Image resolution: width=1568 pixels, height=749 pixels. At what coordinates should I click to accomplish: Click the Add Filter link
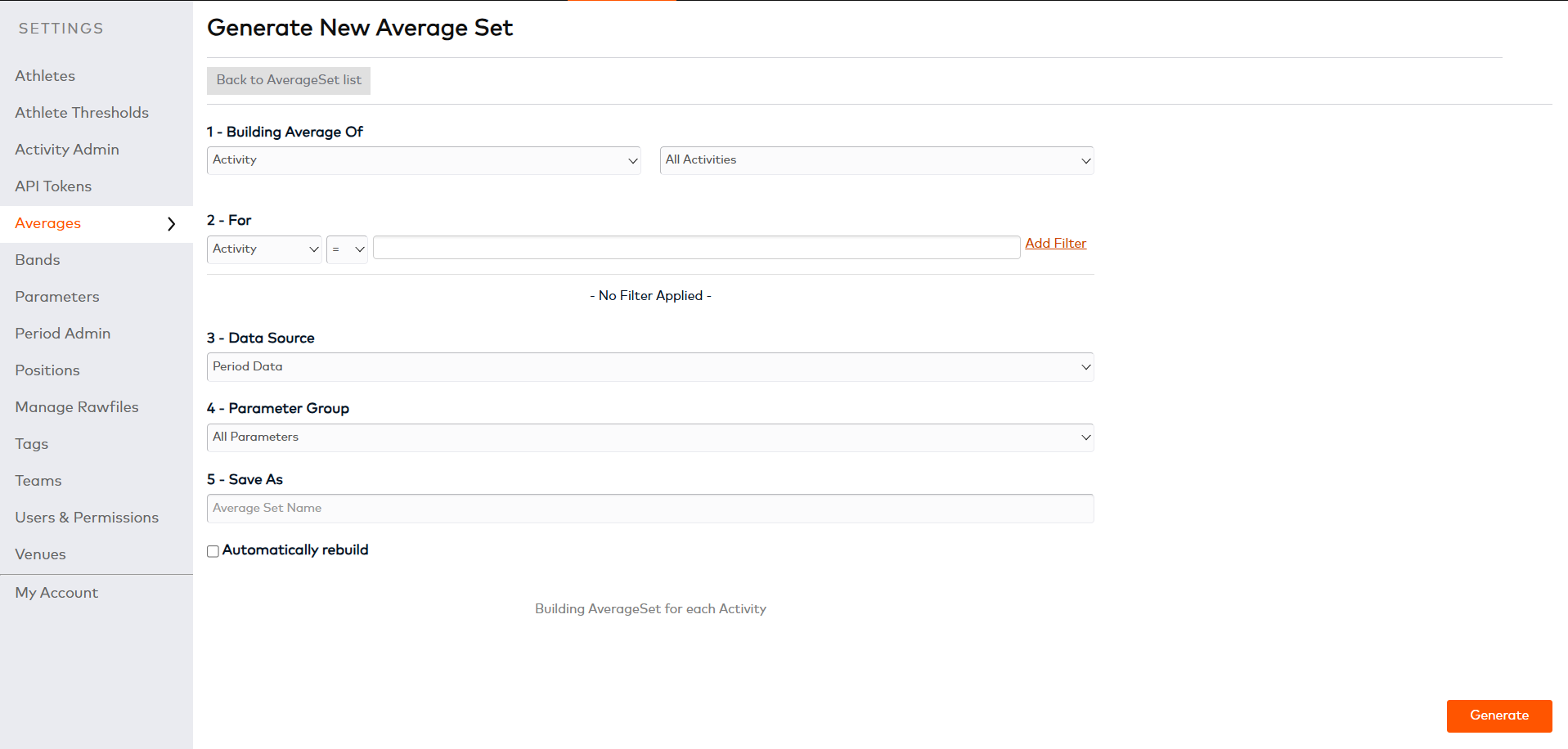[x=1056, y=244]
